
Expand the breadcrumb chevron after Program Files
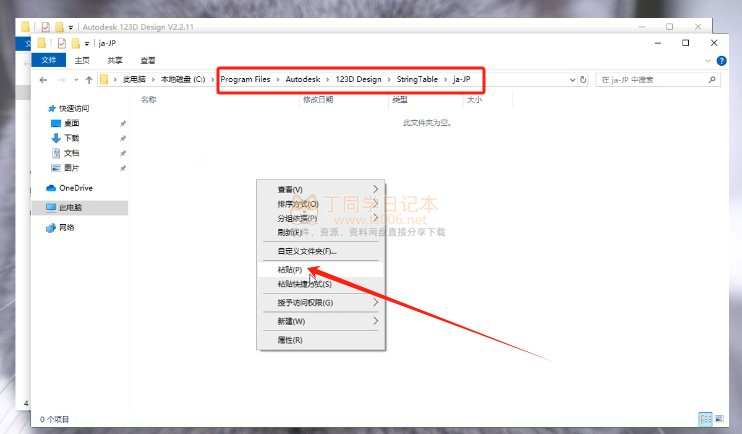pyautogui.click(x=278, y=80)
